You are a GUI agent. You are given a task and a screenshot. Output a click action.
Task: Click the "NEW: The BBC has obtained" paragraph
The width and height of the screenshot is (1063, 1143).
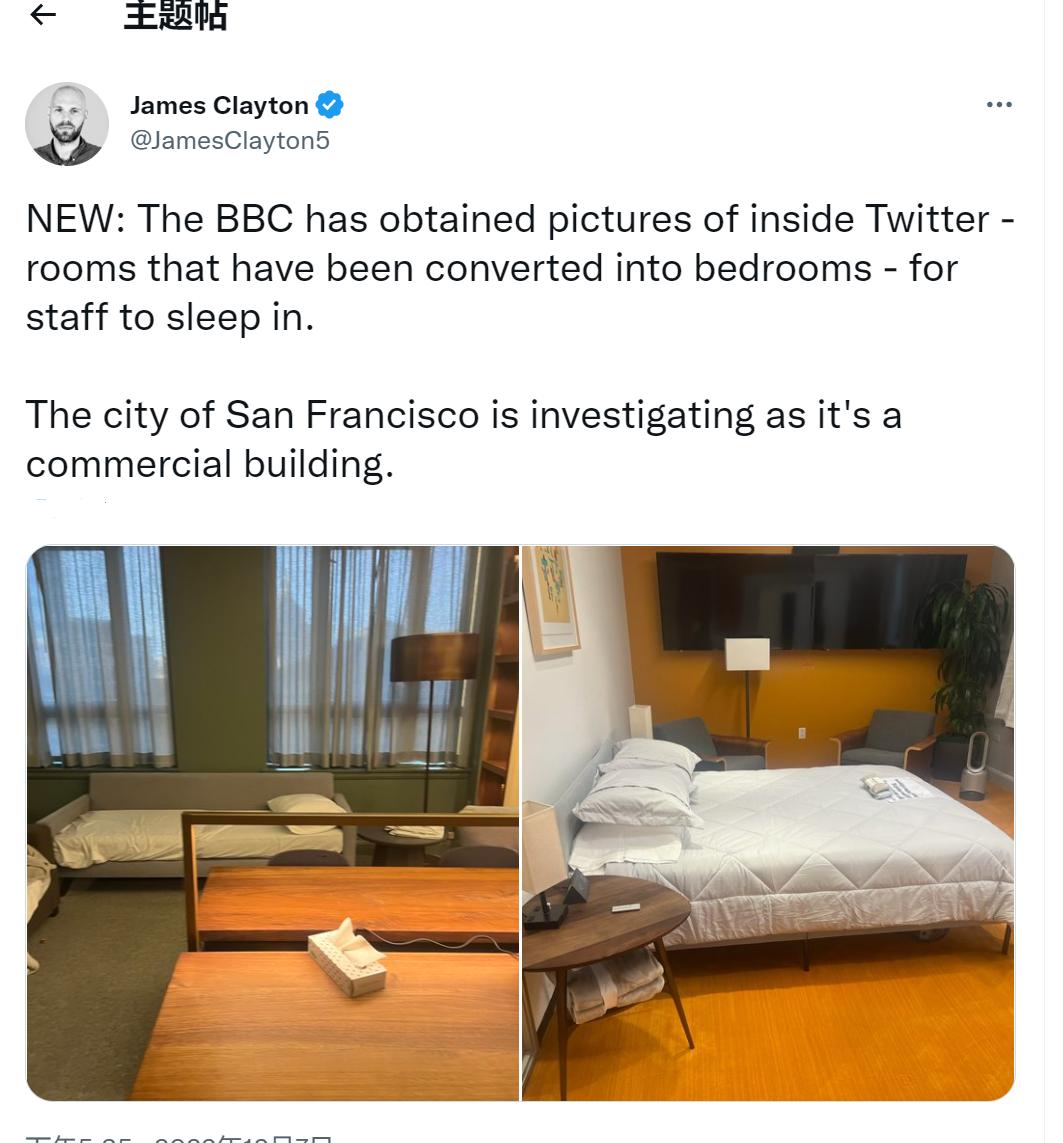pyautogui.click(x=520, y=268)
